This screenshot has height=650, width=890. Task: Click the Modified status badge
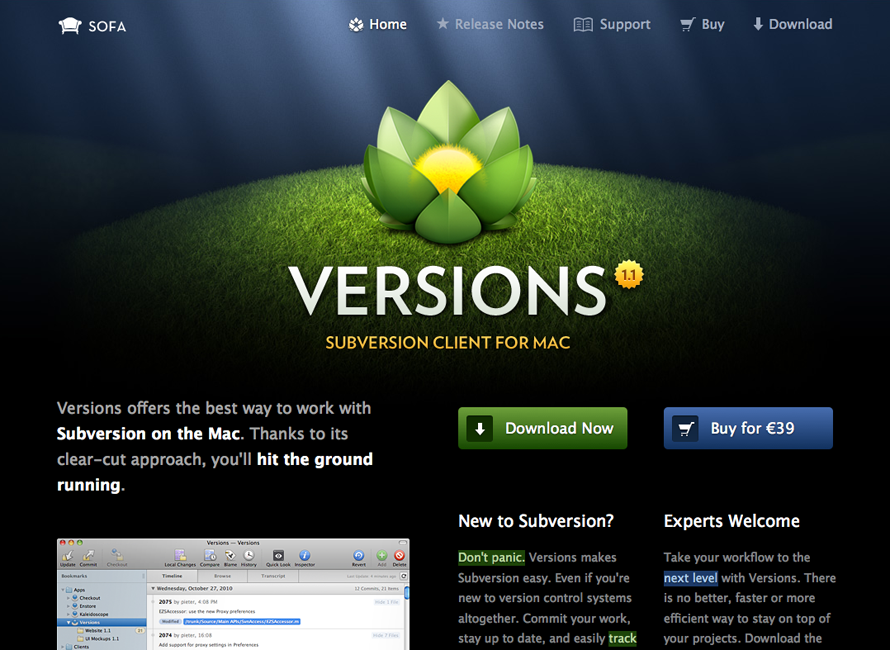(170, 622)
